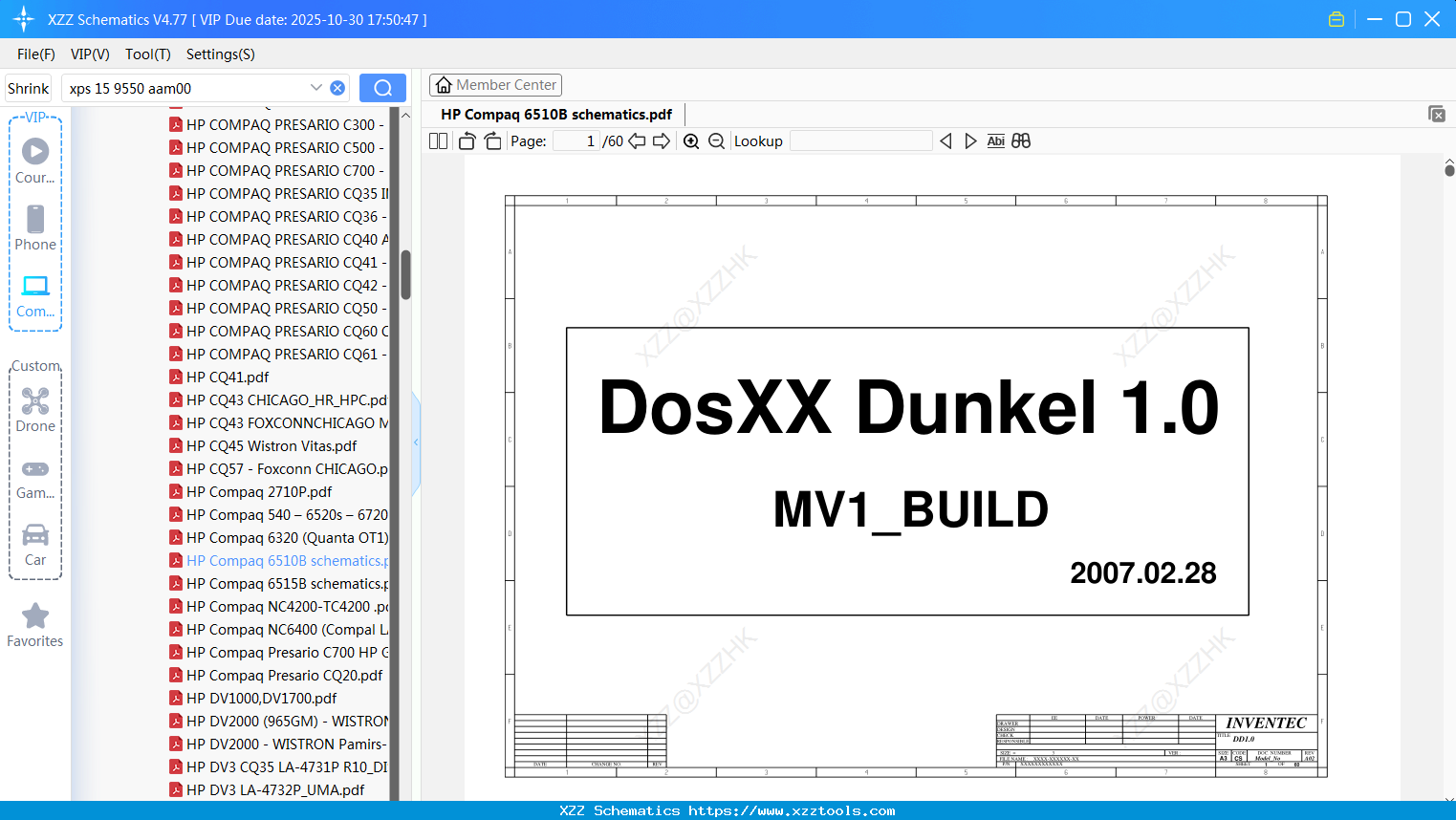Go to previous page arrow

pyautogui.click(x=637, y=141)
